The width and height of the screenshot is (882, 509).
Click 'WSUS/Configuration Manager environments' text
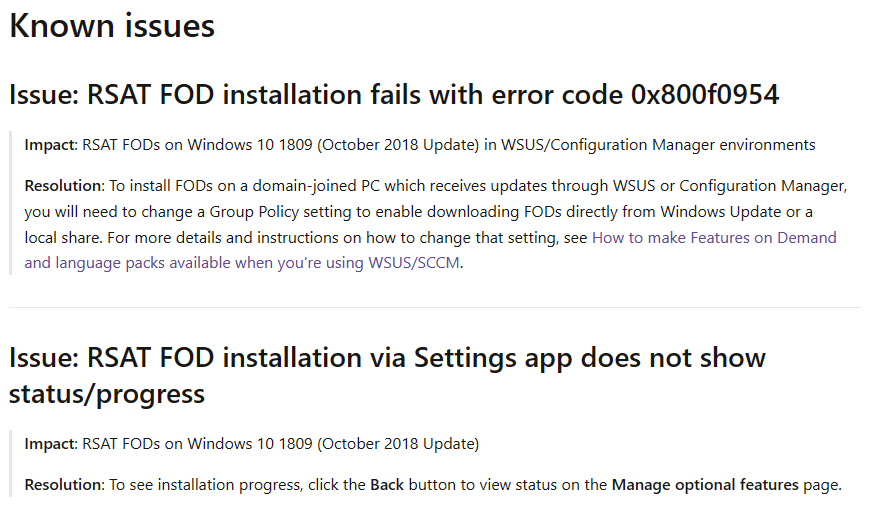pos(658,145)
